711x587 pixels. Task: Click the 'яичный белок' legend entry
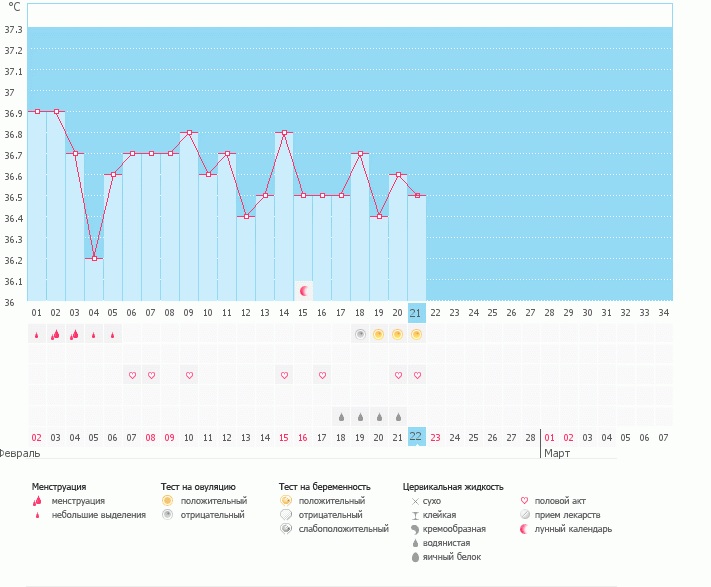click(450, 557)
